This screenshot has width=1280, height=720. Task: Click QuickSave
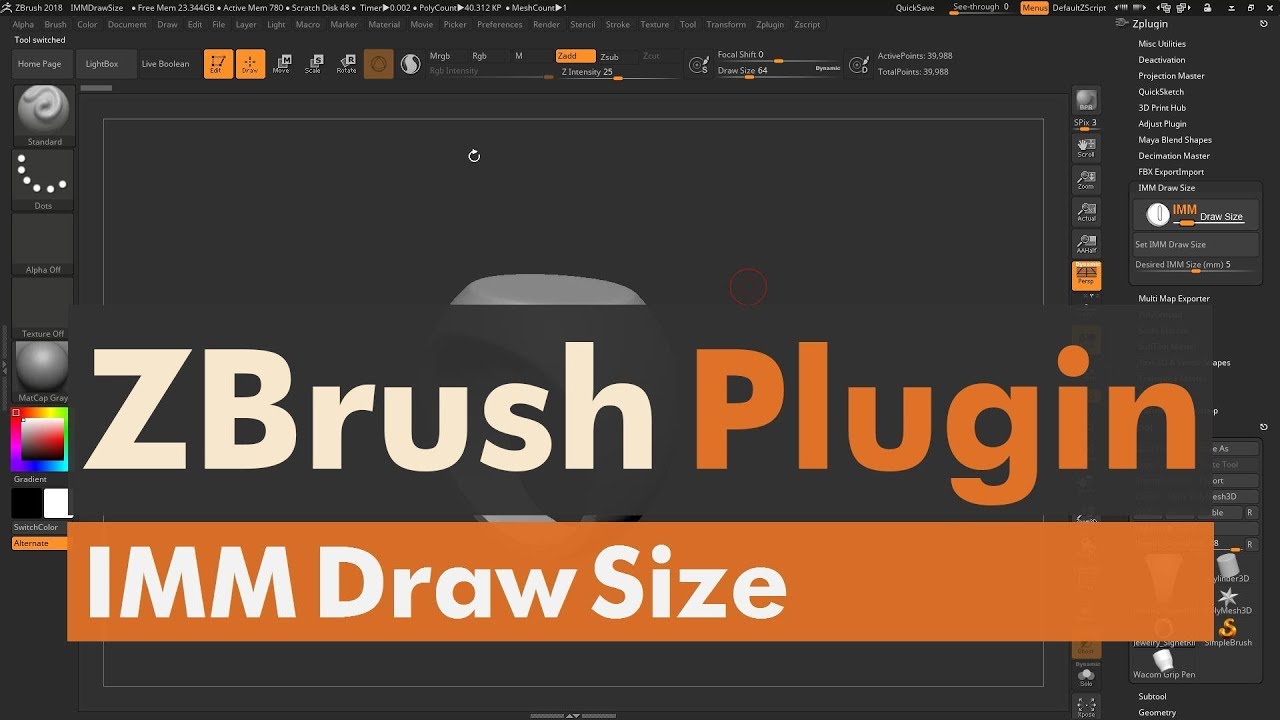point(915,8)
